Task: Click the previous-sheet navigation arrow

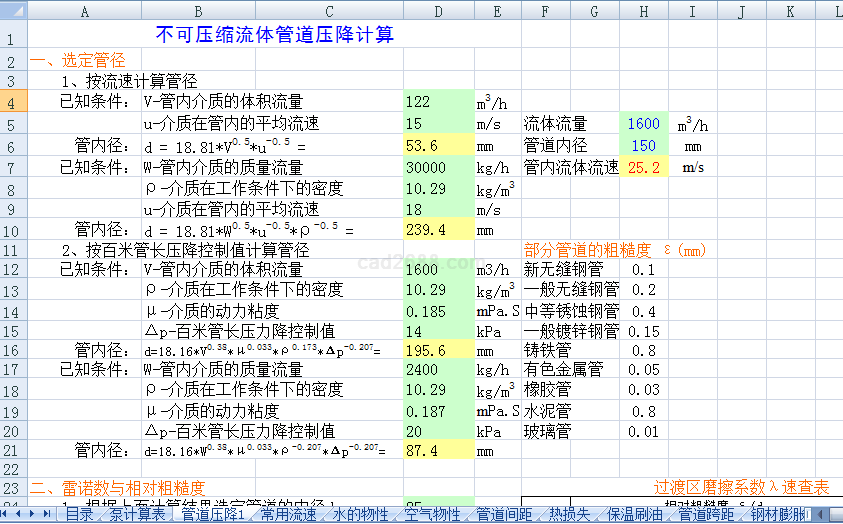Action: pyautogui.click(x=21, y=514)
